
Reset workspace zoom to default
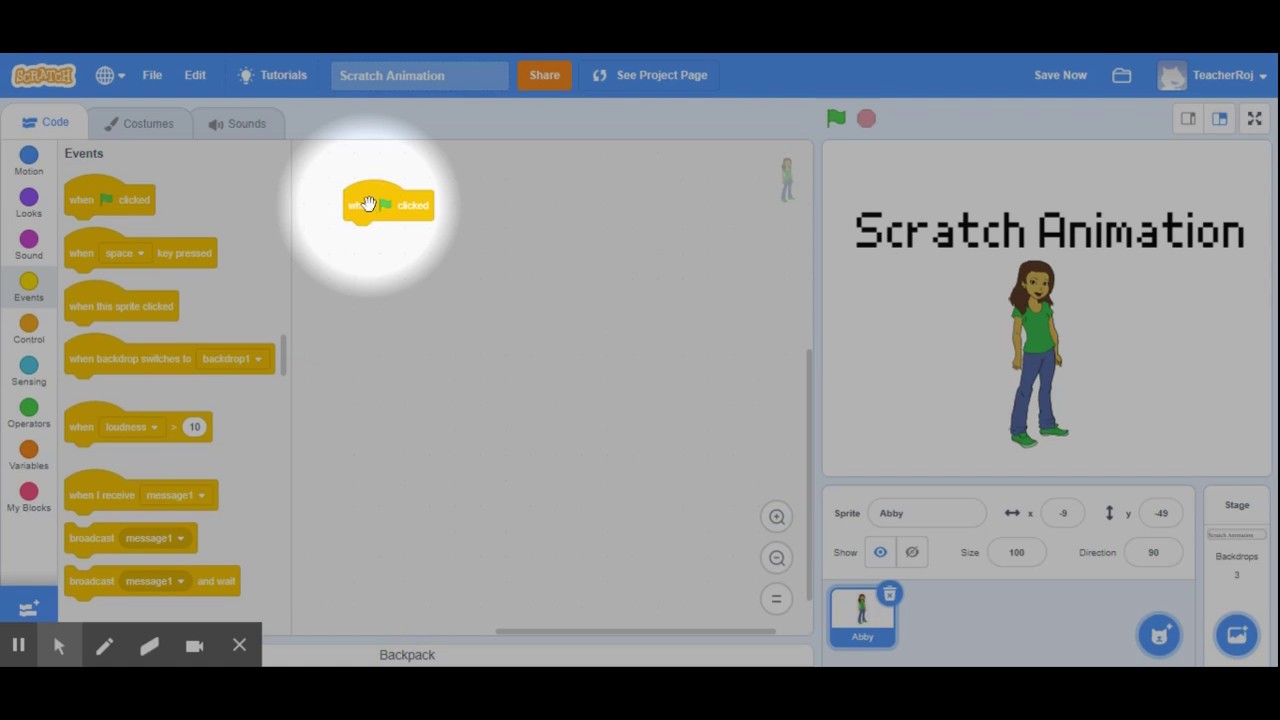776,599
